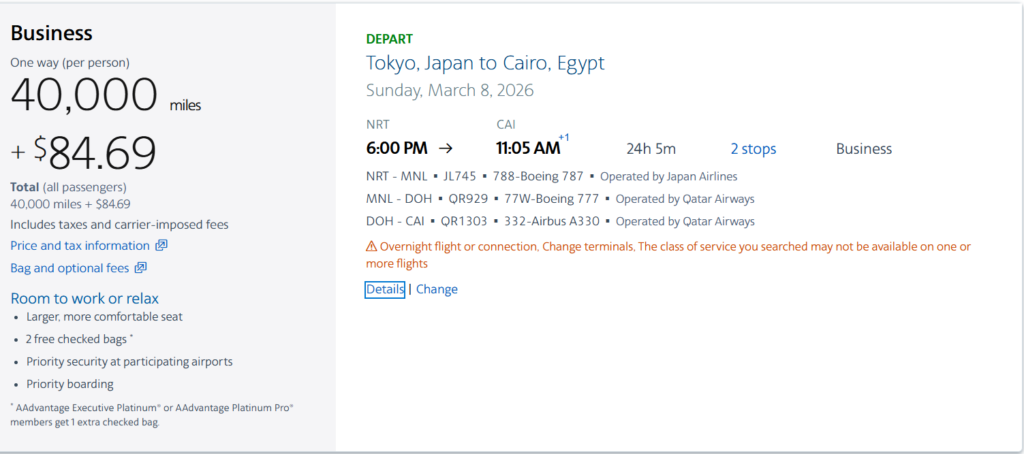This screenshot has height=454, width=1024.
Task: Click the 11:05 AM arrival time
Action: coord(528,149)
